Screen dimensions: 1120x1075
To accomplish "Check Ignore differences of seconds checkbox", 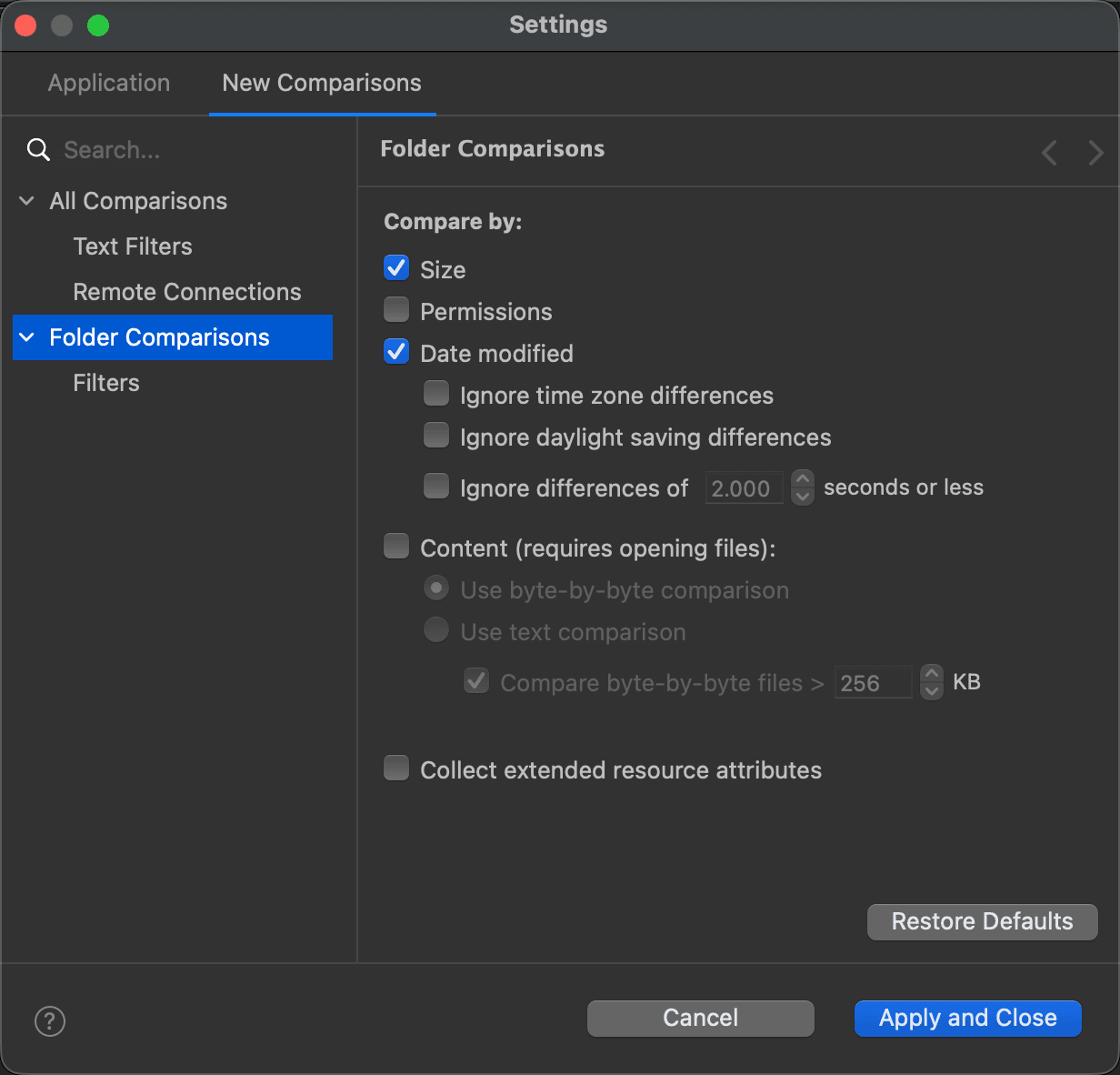I will pyautogui.click(x=436, y=487).
